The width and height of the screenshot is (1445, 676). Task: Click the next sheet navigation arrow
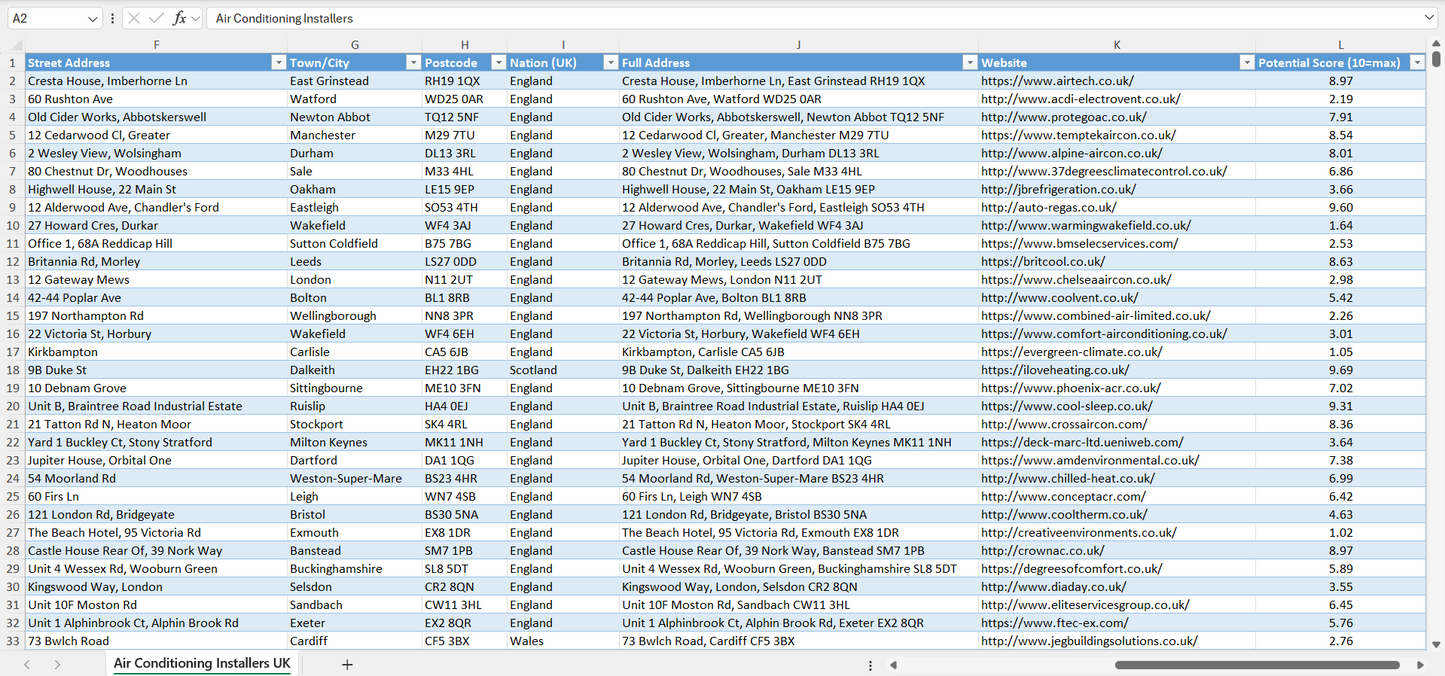pos(57,664)
